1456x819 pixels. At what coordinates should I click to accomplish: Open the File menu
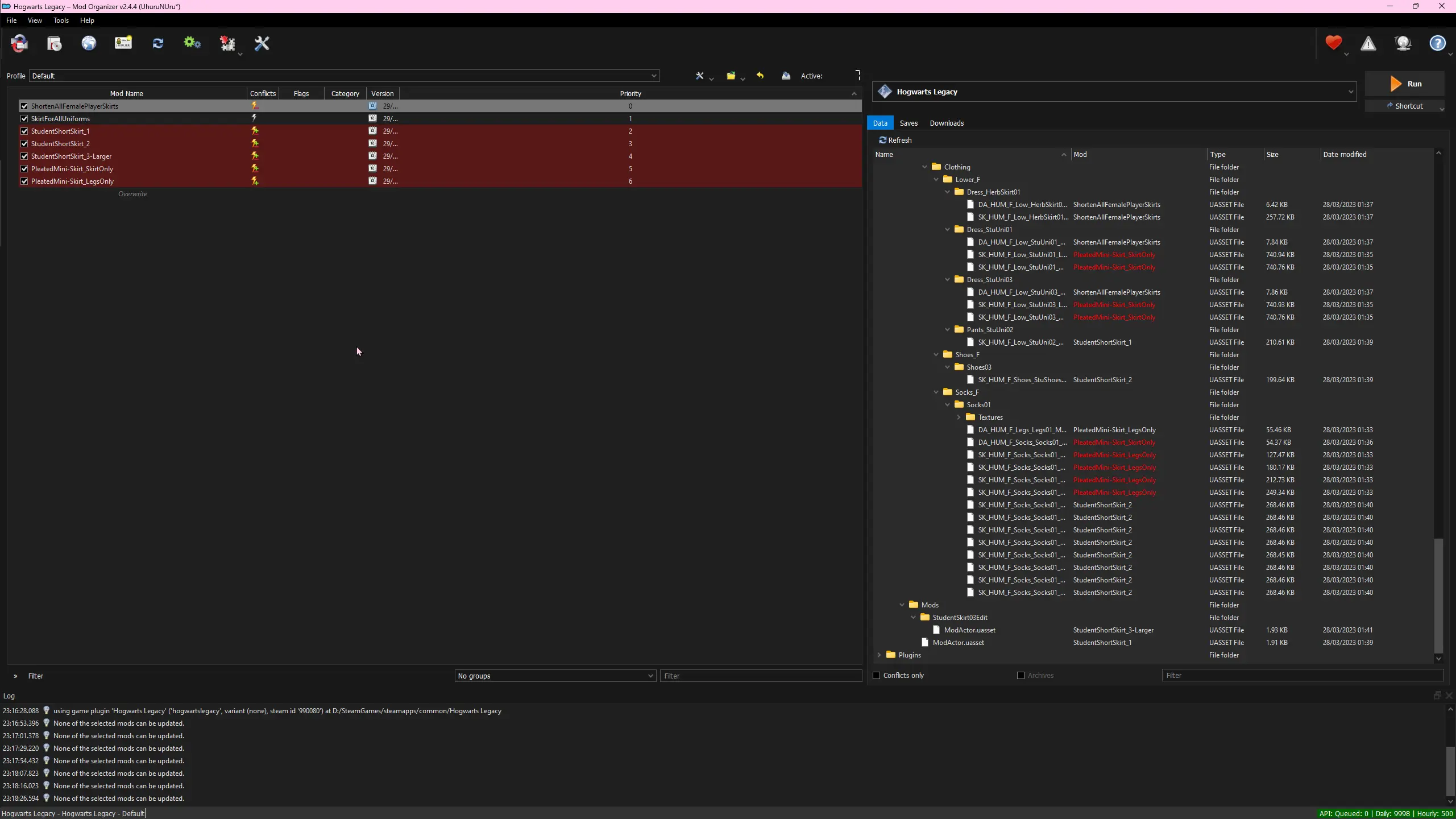coord(11,20)
